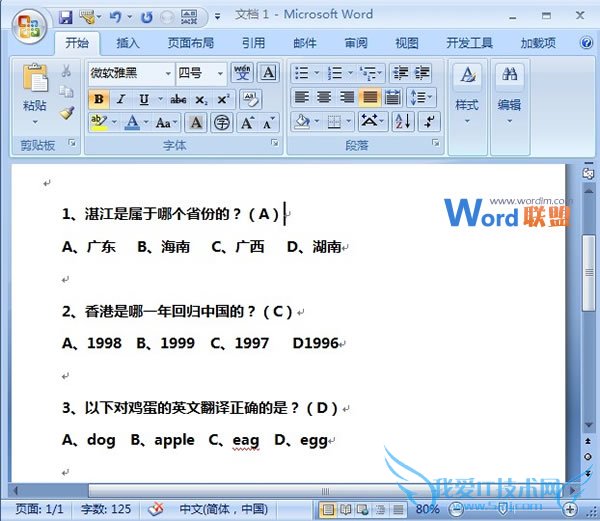Open the 引用 tab
Image resolution: width=600 pixels, height=521 pixels.
coord(253,43)
